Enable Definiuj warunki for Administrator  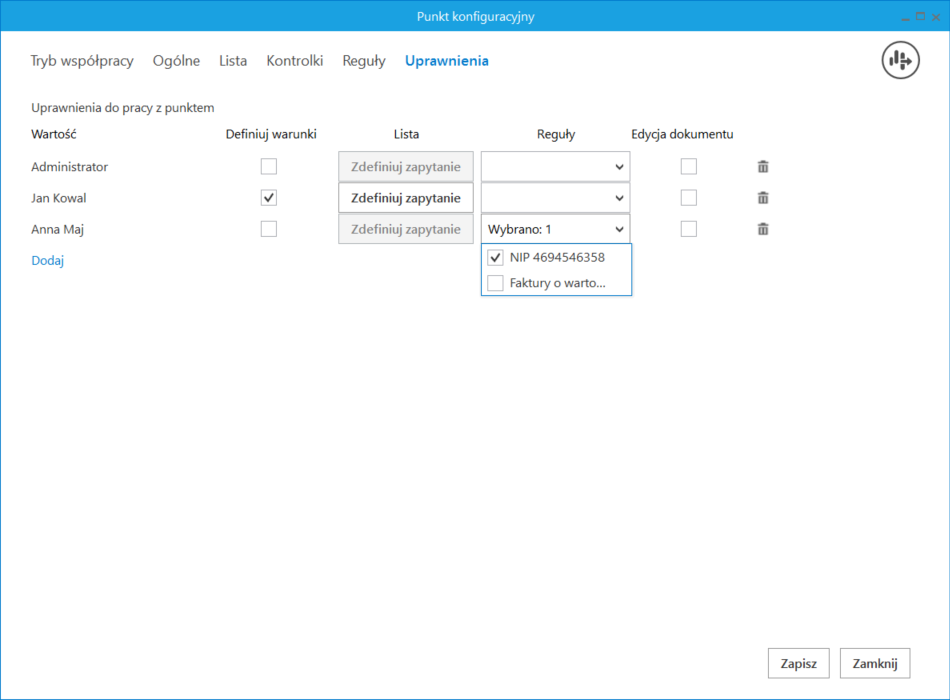[269, 166]
